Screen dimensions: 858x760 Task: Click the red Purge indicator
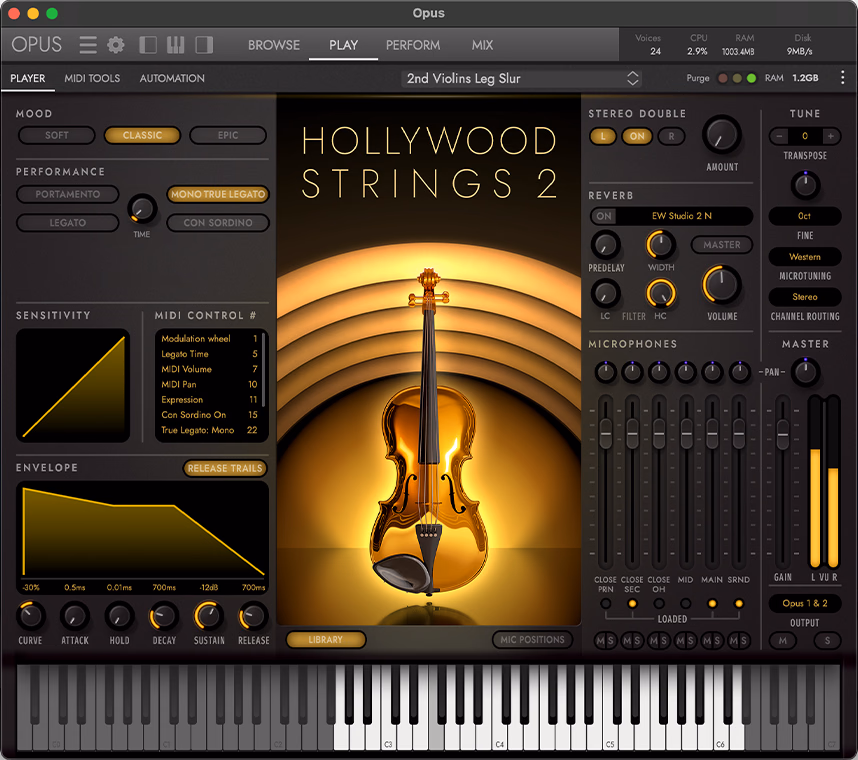coord(722,78)
